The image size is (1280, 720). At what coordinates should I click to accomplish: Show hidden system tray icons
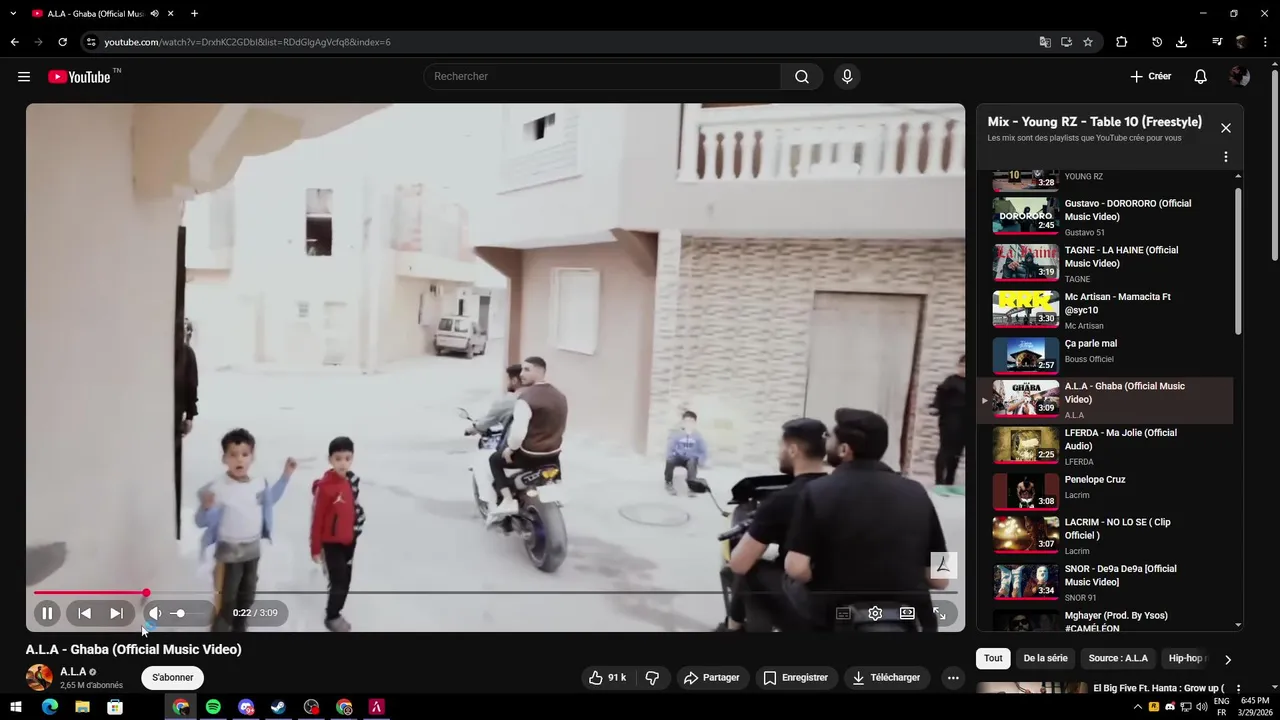click(1137, 707)
